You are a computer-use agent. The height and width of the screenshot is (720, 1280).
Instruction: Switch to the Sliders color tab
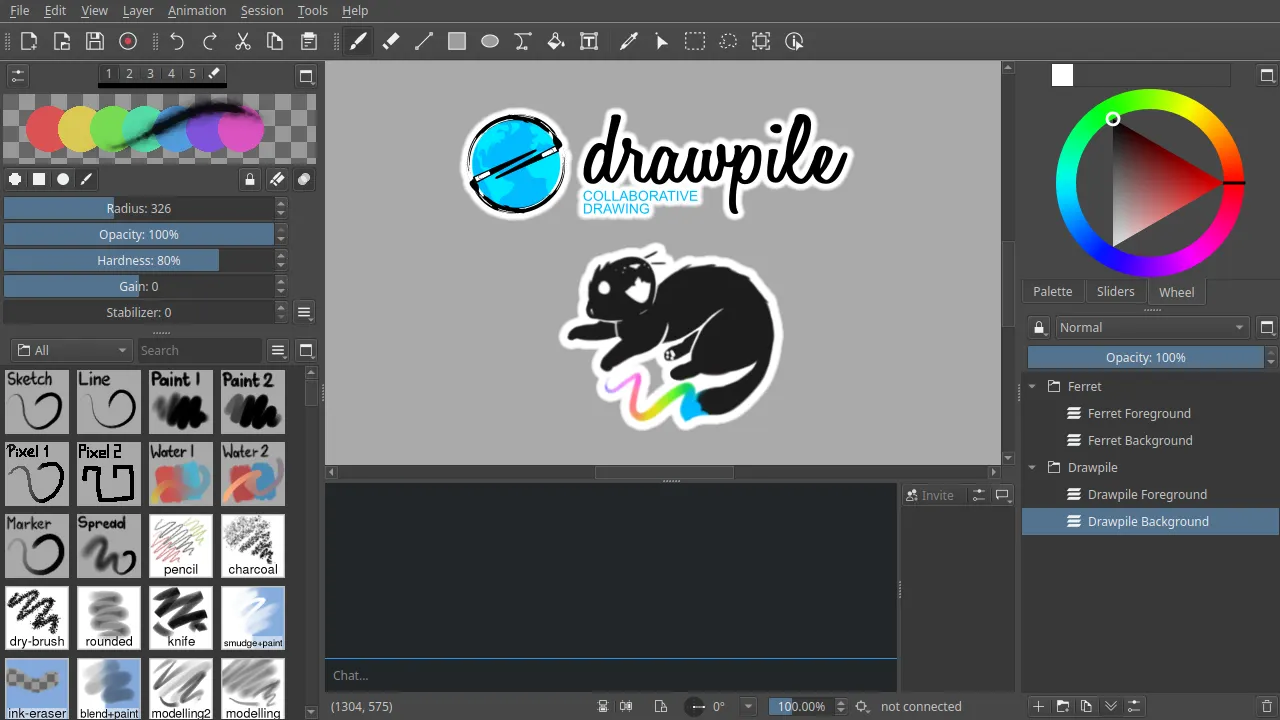click(x=1115, y=291)
